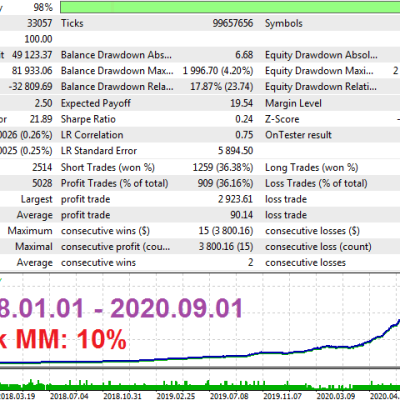The width and height of the screenshot is (400, 400).
Task: Select the 15 (3 800.16) value
Action: (x=226, y=231)
